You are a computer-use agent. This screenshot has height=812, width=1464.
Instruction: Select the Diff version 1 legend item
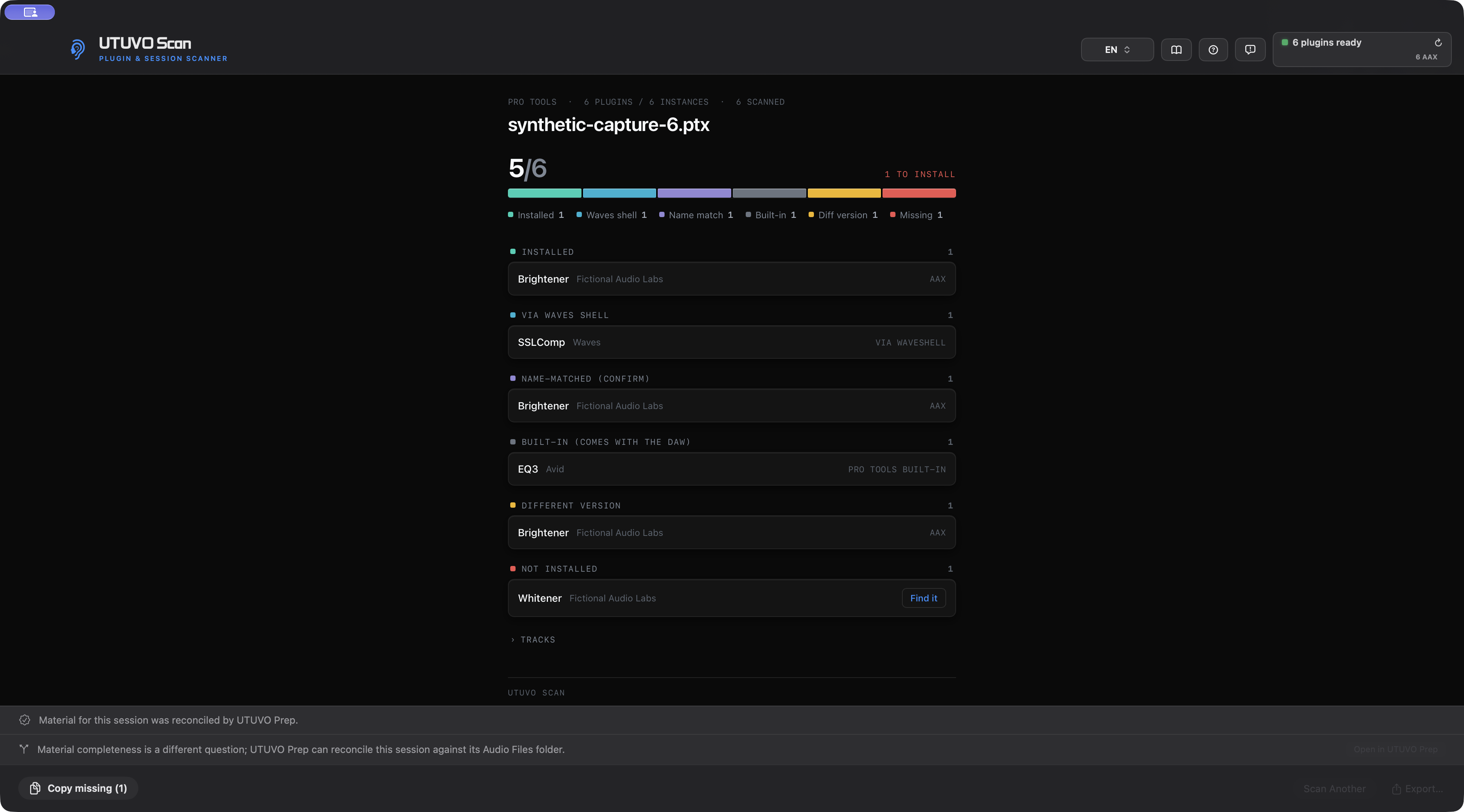[843, 215]
